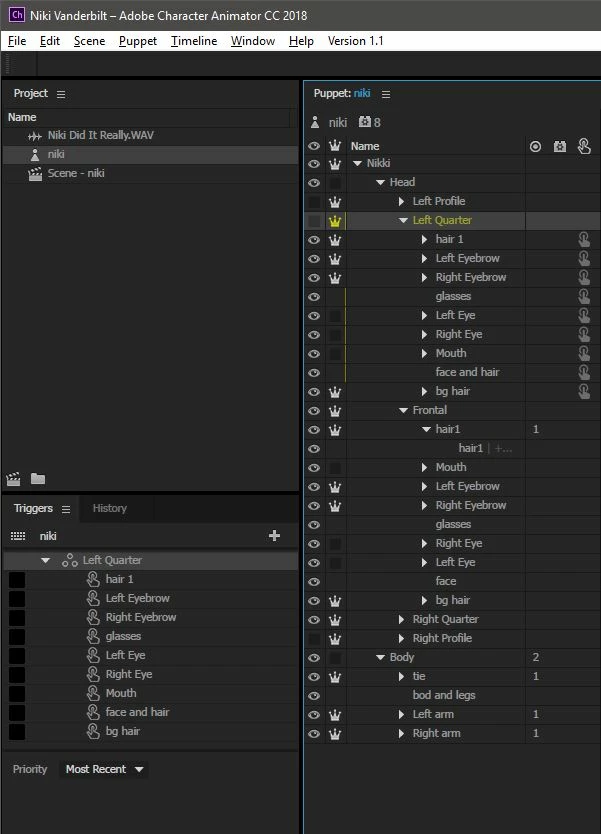Show the Left Quarter layer with its visibility box
This screenshot has height=834, width=601.
(314, 221)
